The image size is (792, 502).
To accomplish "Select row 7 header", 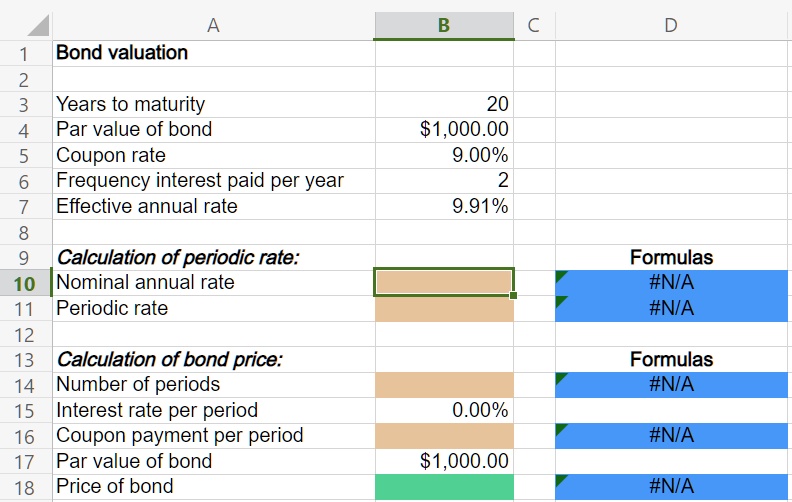I will (x=24, y=207).
